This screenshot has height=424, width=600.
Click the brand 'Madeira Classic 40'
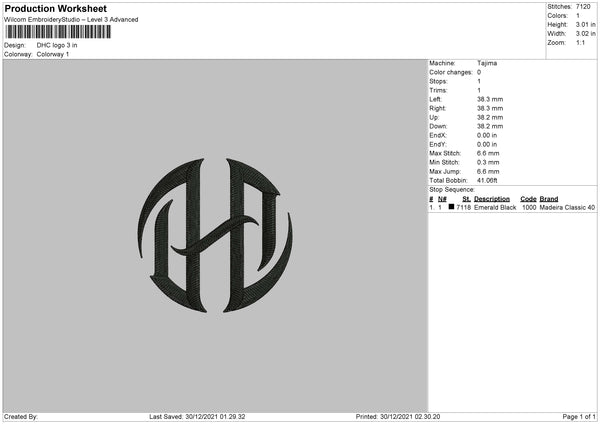(x=567, y=207)
